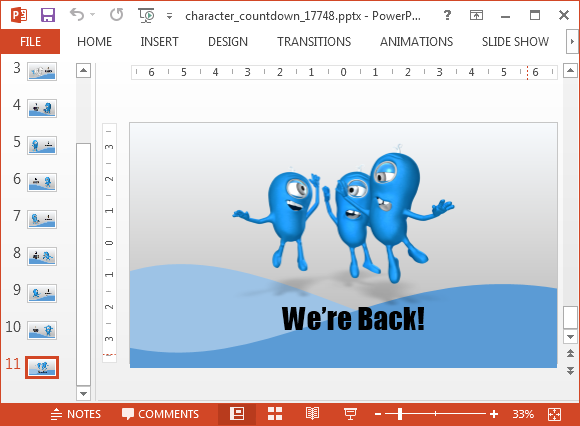Toggle the COMMENTS pane

click(161, 414)
